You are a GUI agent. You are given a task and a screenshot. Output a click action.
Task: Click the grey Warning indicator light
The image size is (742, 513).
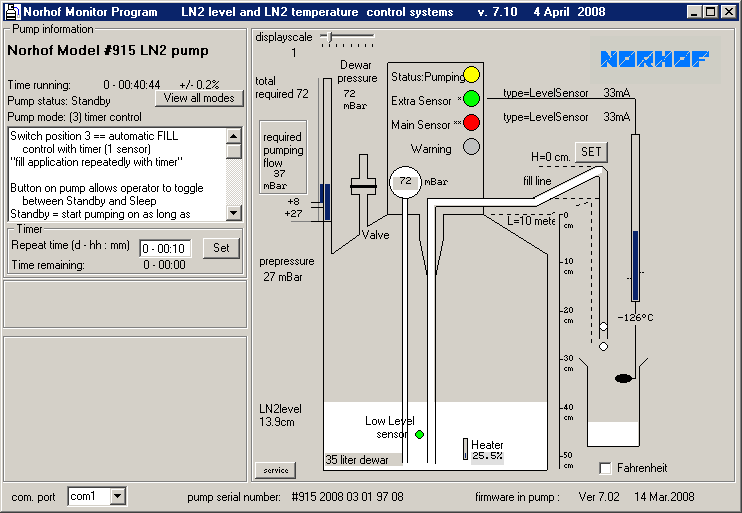[x=471, y=147]
